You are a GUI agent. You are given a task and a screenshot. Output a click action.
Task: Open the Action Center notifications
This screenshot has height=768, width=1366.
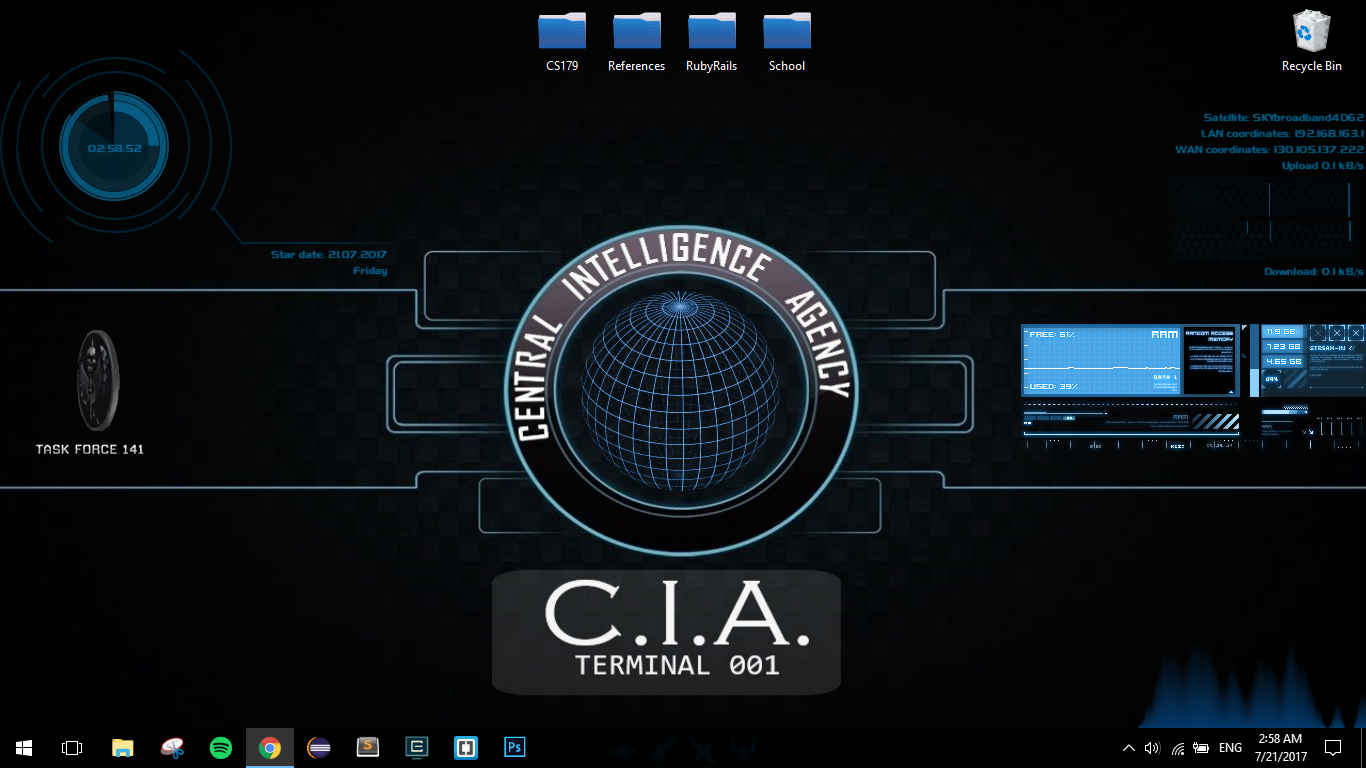[x=1333, y=747]
